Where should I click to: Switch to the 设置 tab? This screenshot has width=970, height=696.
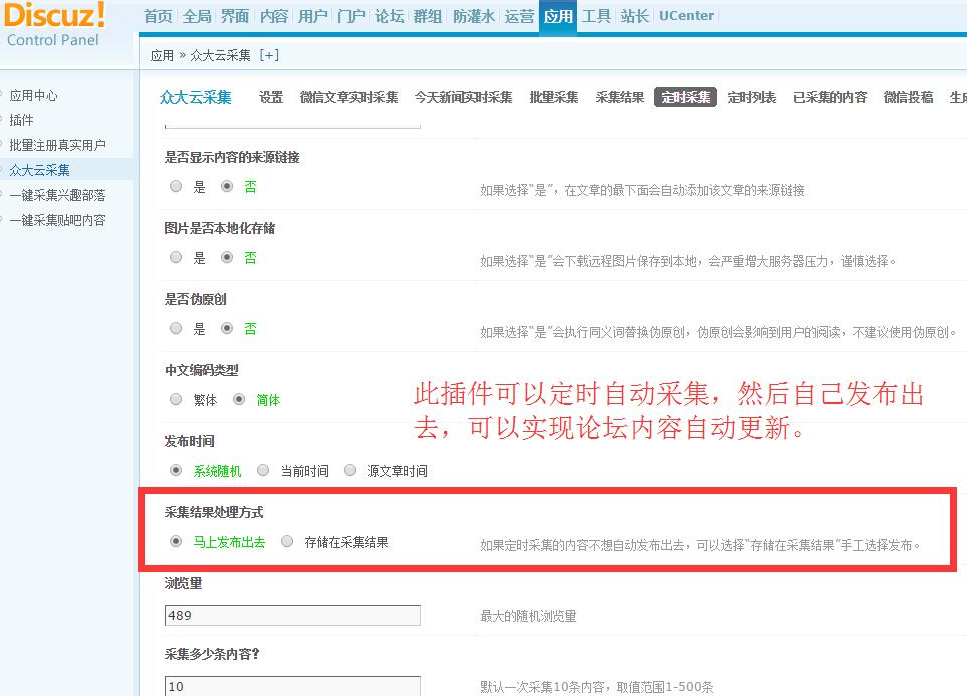[x=271, y=97]
